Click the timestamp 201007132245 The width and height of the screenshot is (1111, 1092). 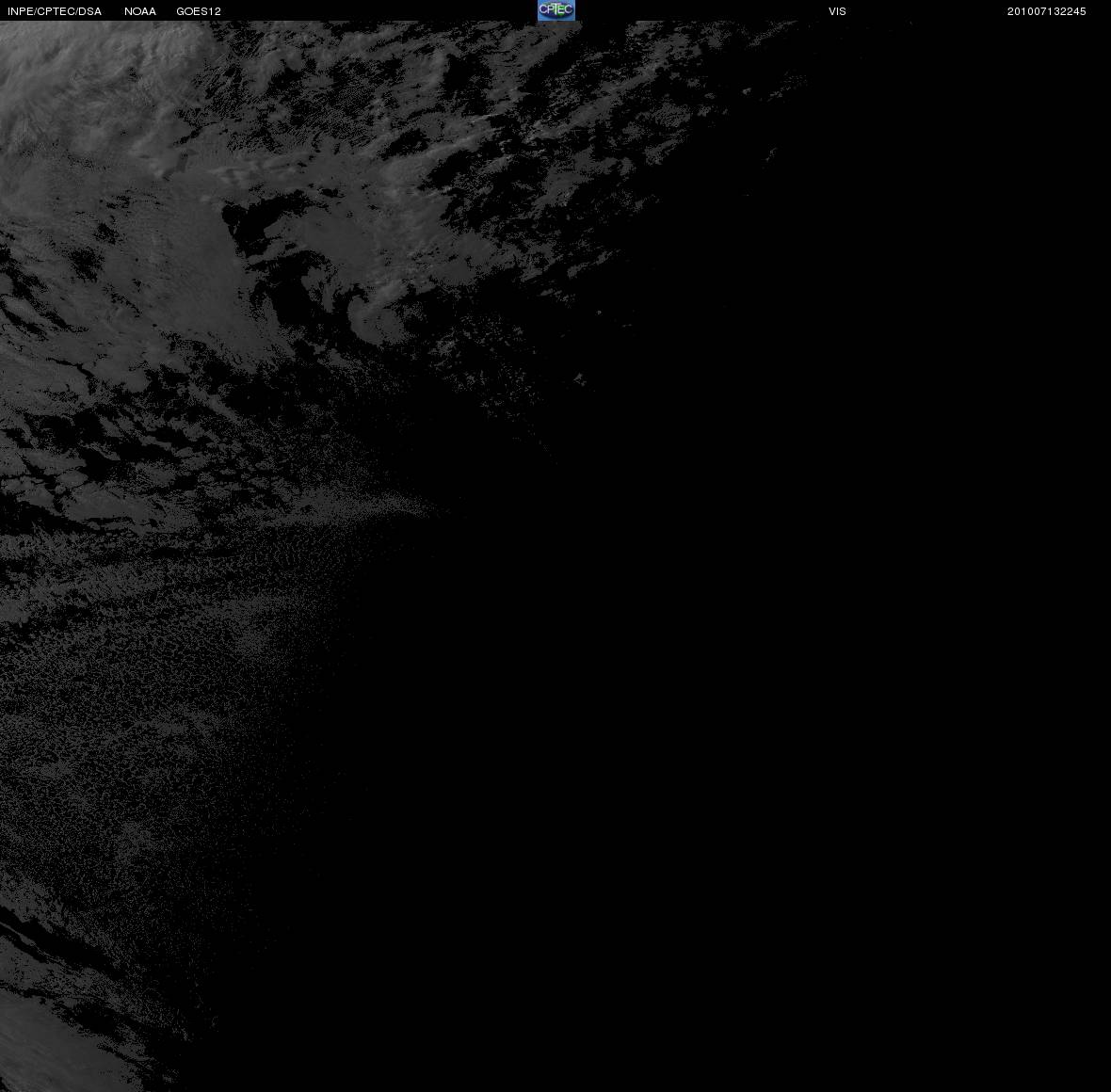tap(1047, 11)
